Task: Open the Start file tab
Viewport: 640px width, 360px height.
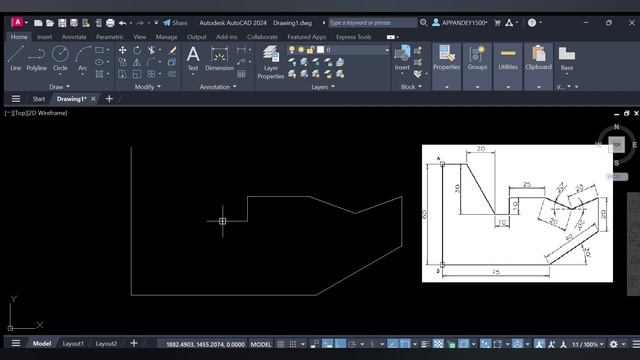Action: click(x=39, y=99)
